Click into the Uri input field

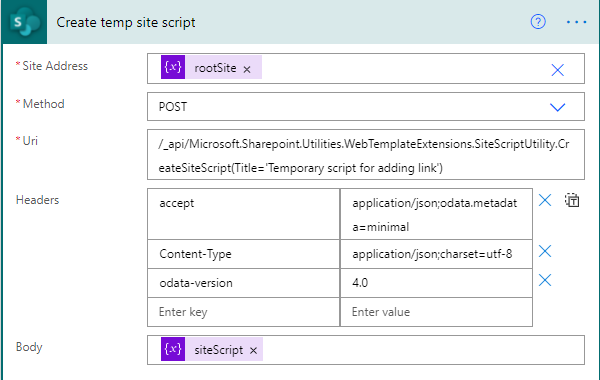(x=366, y=155)
